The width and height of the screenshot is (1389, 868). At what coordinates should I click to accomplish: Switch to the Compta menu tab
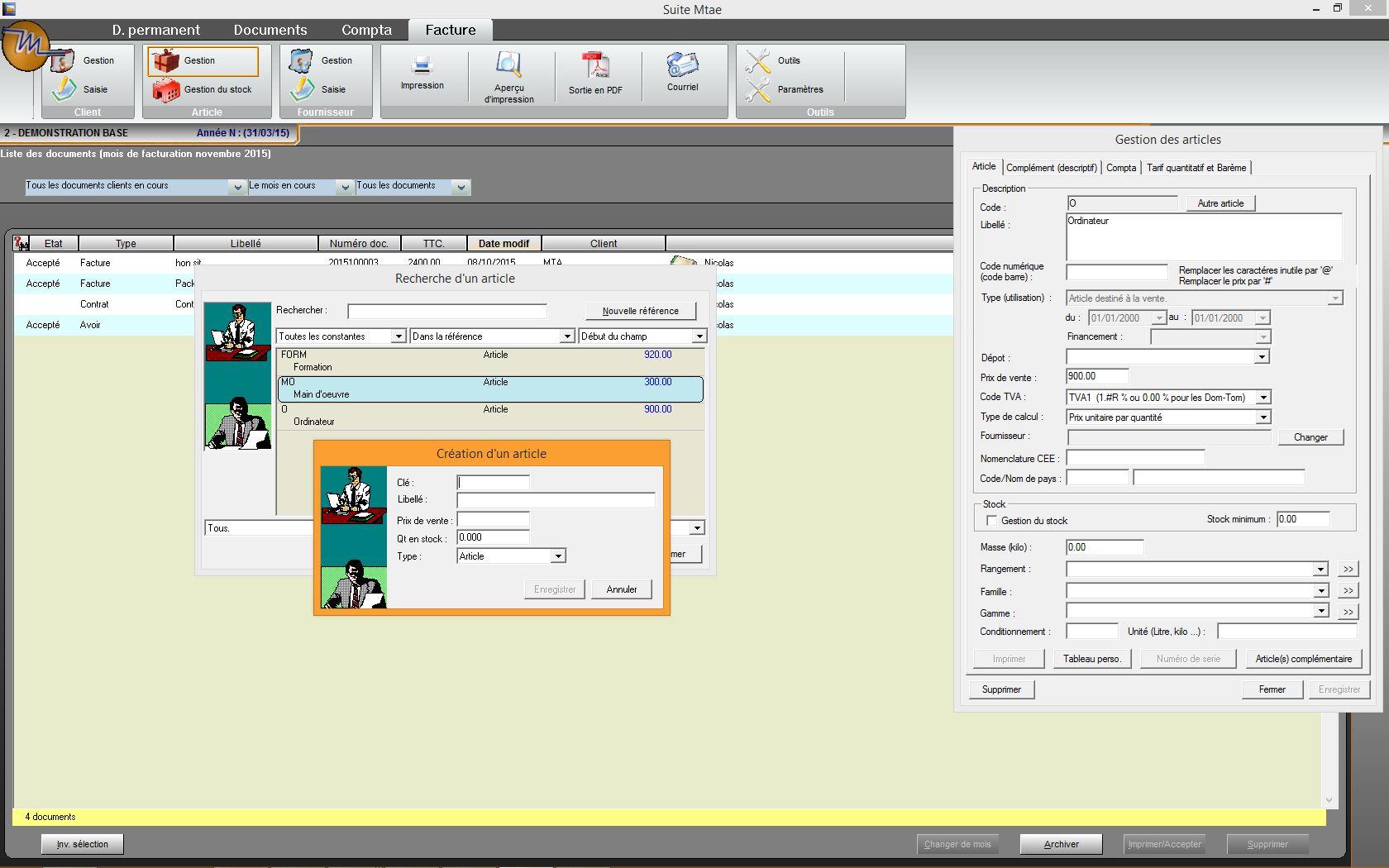366,30
